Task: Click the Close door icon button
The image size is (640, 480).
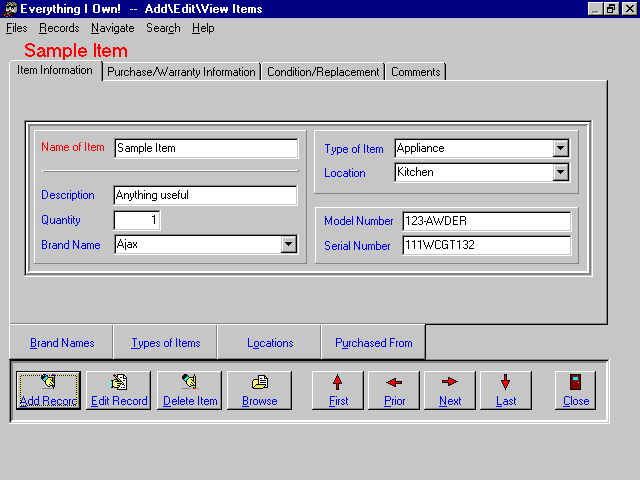Action: click(575, 389)
